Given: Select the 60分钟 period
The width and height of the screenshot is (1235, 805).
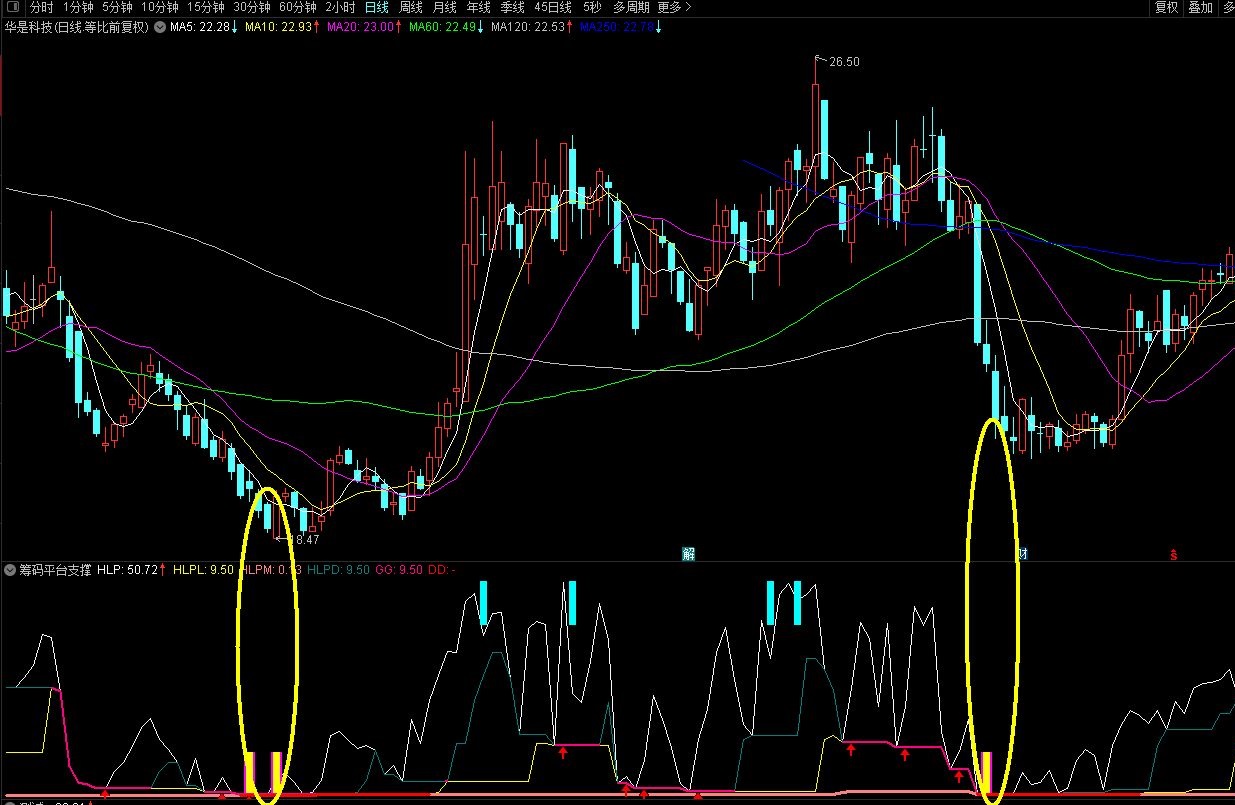Looking at the screenshot, I should click(298, 7).
